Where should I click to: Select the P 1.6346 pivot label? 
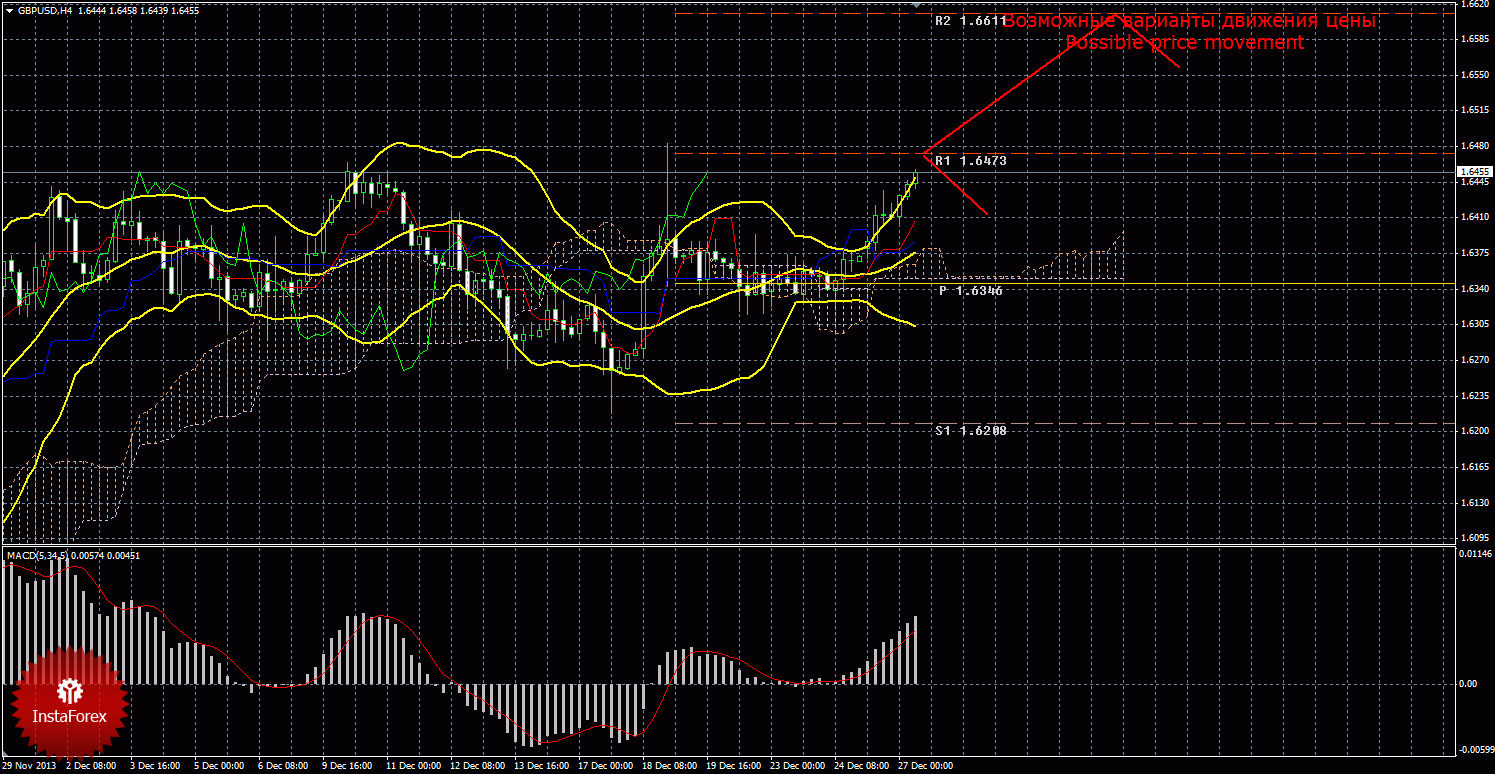970,290
